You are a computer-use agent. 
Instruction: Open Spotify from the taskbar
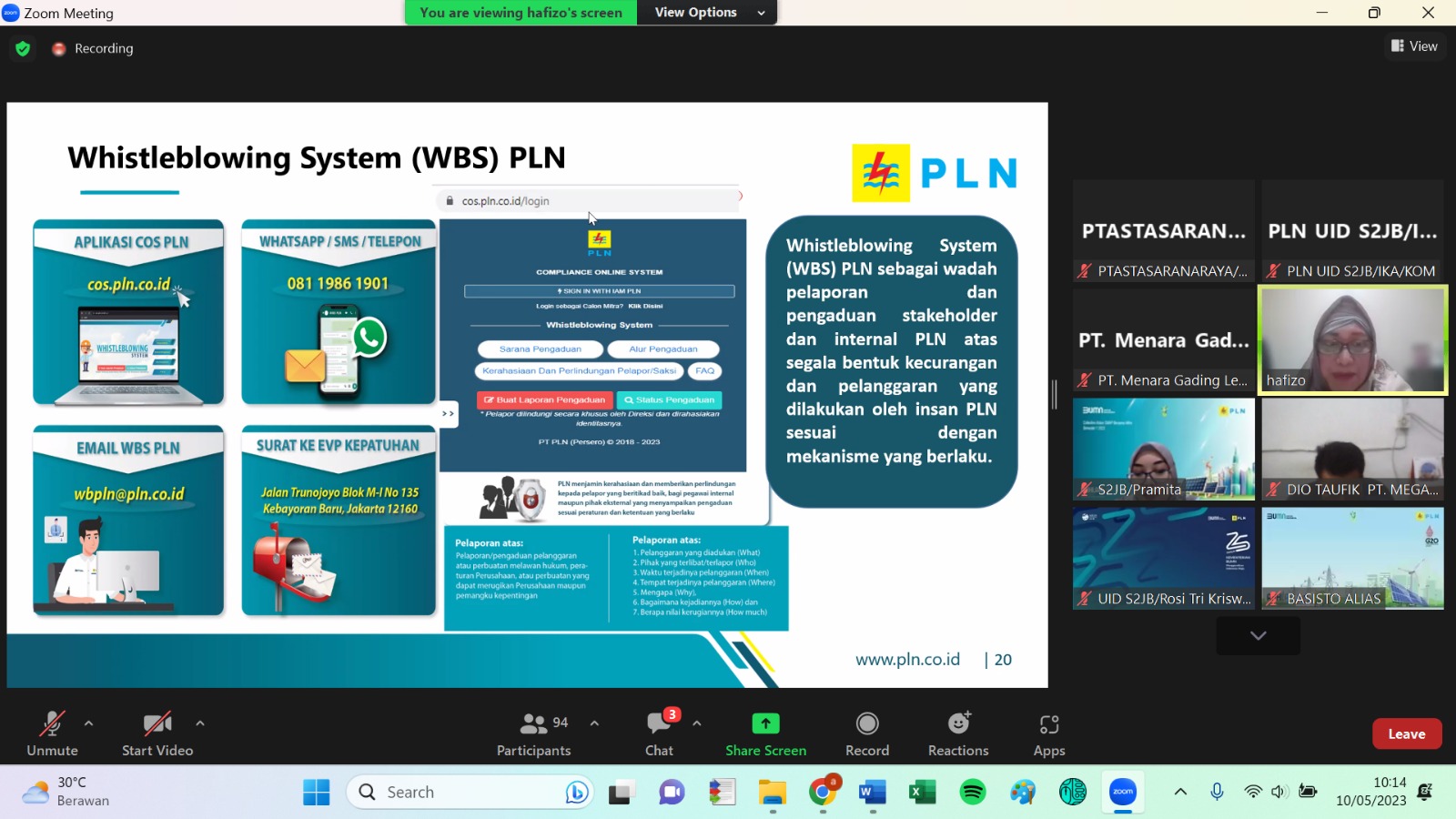[x=973, y=793]
